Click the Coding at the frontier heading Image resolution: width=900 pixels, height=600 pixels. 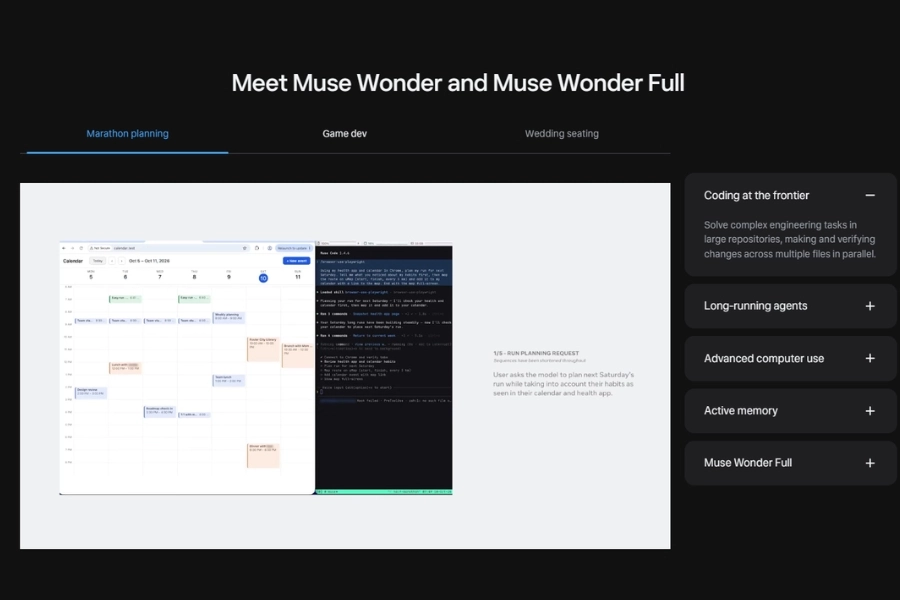pos(756,195)
